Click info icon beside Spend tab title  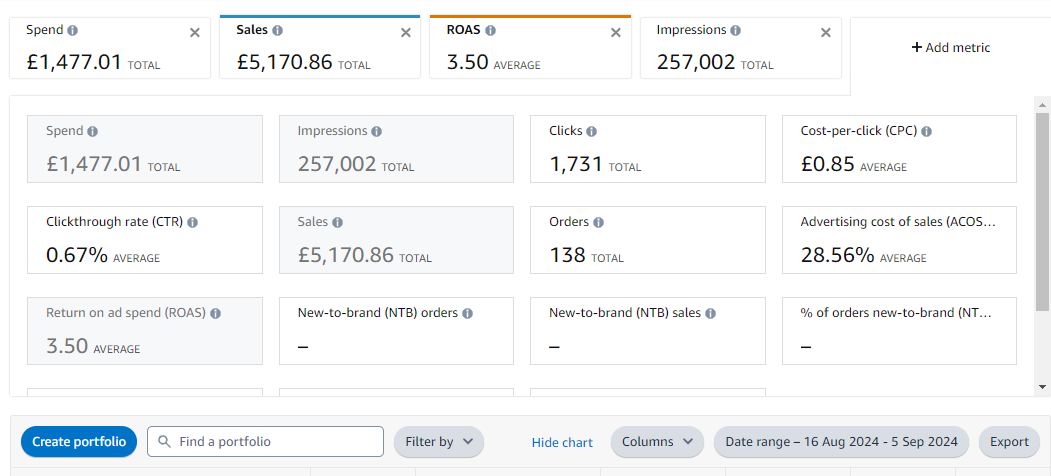72,30
